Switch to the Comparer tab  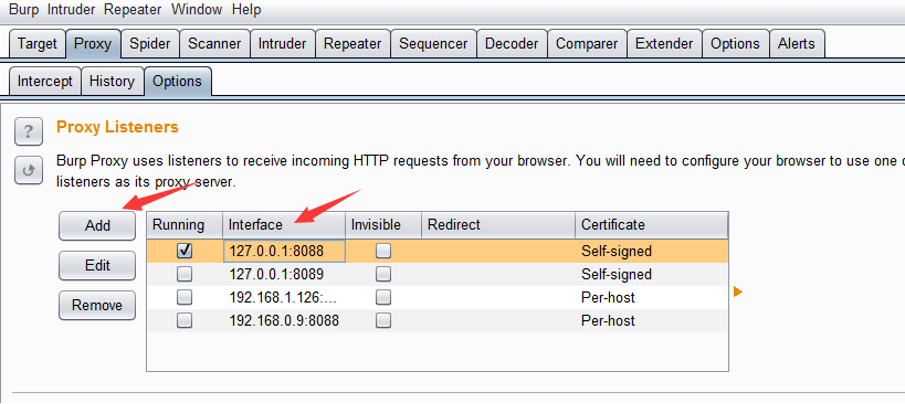[587, 44]
